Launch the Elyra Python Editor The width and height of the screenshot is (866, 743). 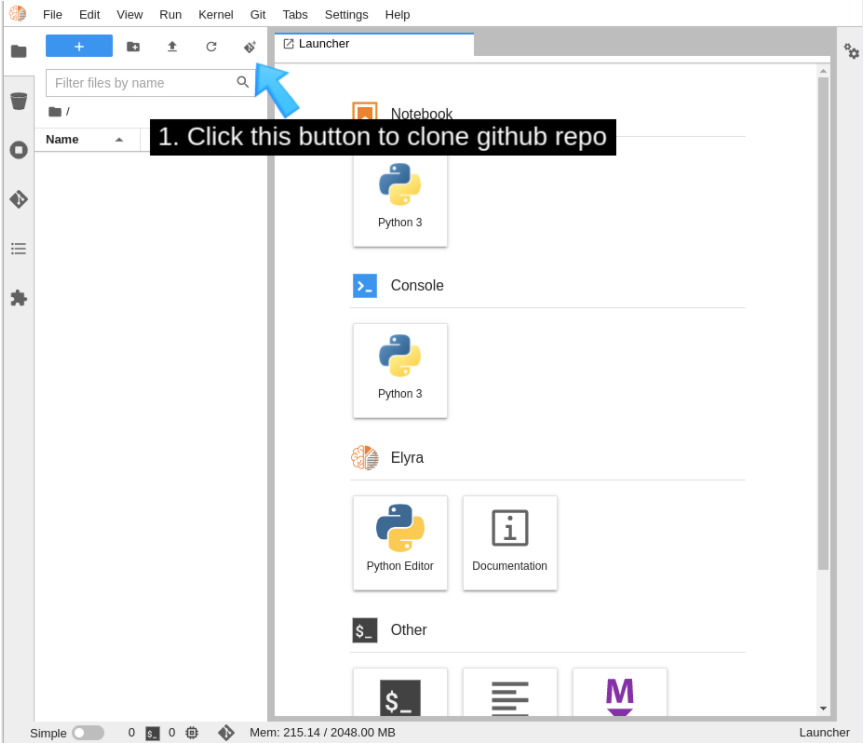click(400, 542)
